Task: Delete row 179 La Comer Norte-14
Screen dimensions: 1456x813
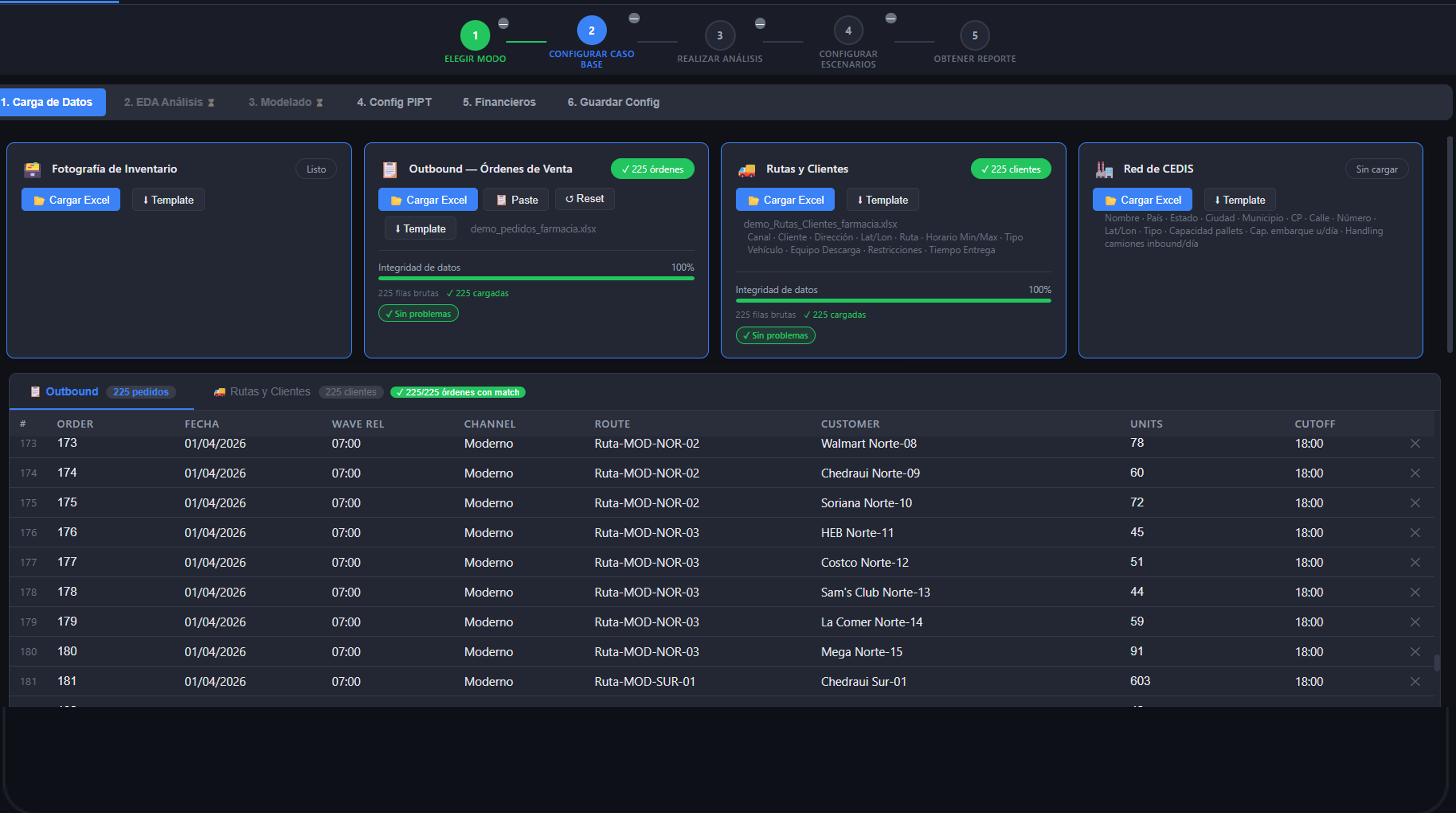Action: (1415, 622)
